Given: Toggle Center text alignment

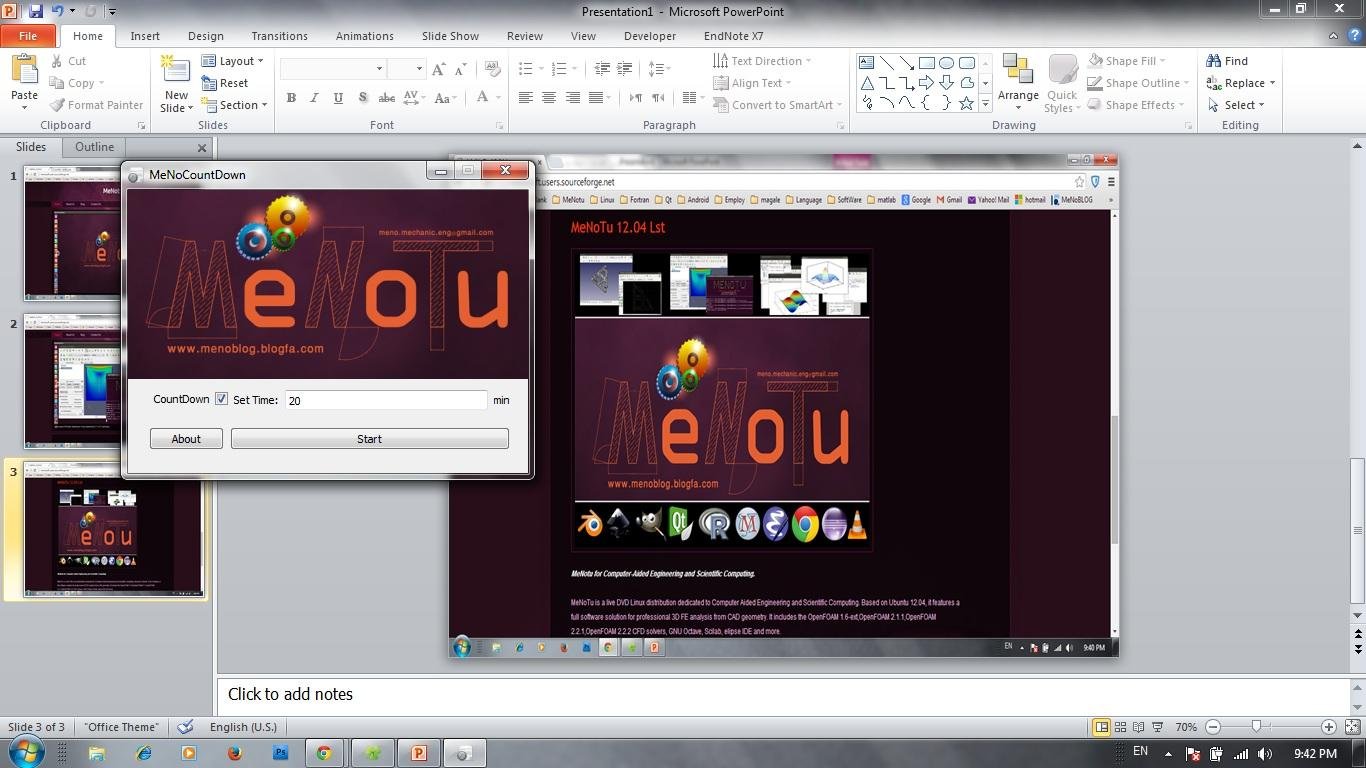Looking at the screenshot, I should pos(549,98).
